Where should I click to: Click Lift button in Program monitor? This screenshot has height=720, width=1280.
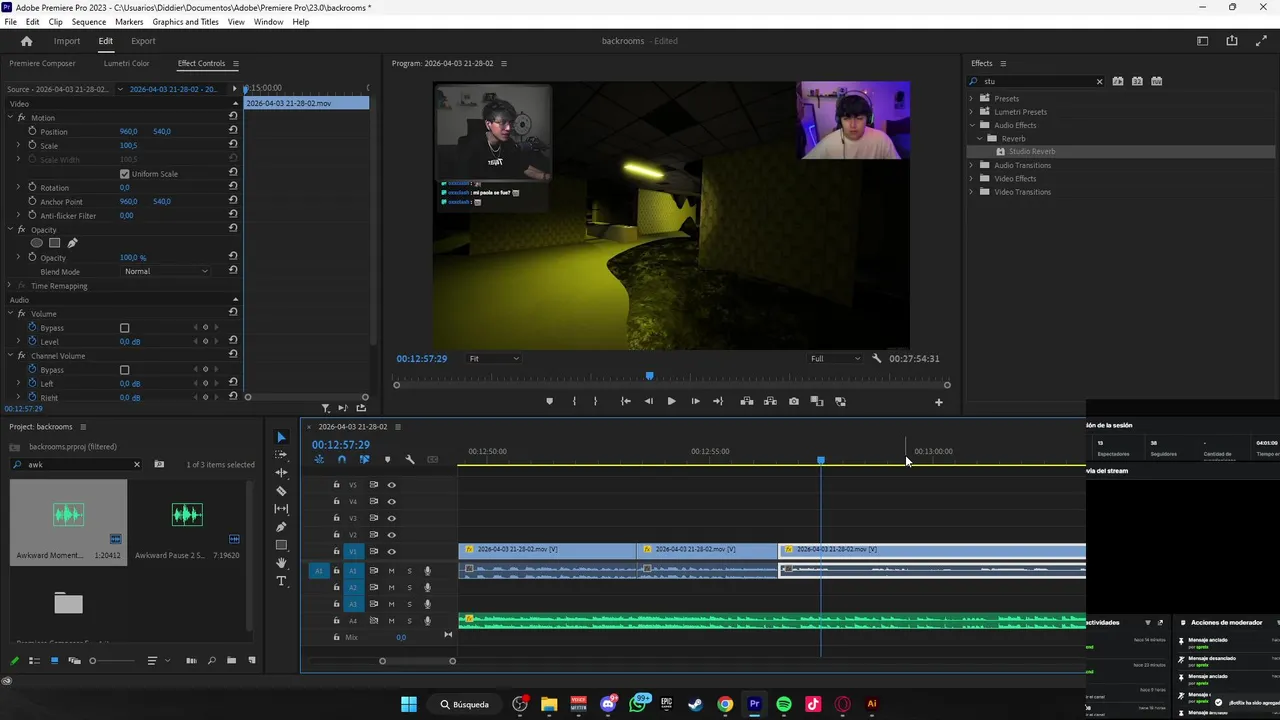click(747, 401)
